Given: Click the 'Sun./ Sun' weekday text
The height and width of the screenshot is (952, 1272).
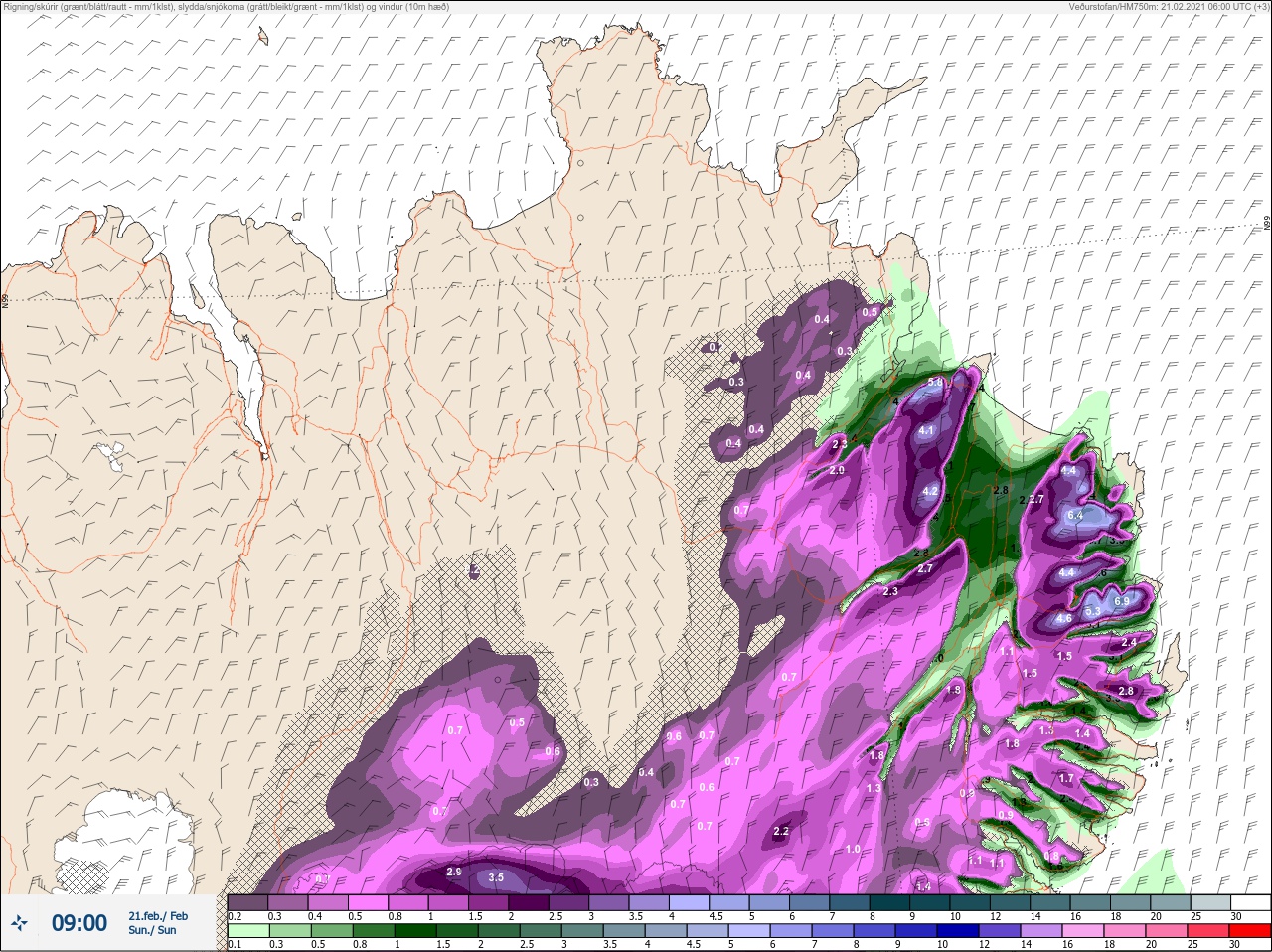Looking at the screenshot, I should coord(152,930).
